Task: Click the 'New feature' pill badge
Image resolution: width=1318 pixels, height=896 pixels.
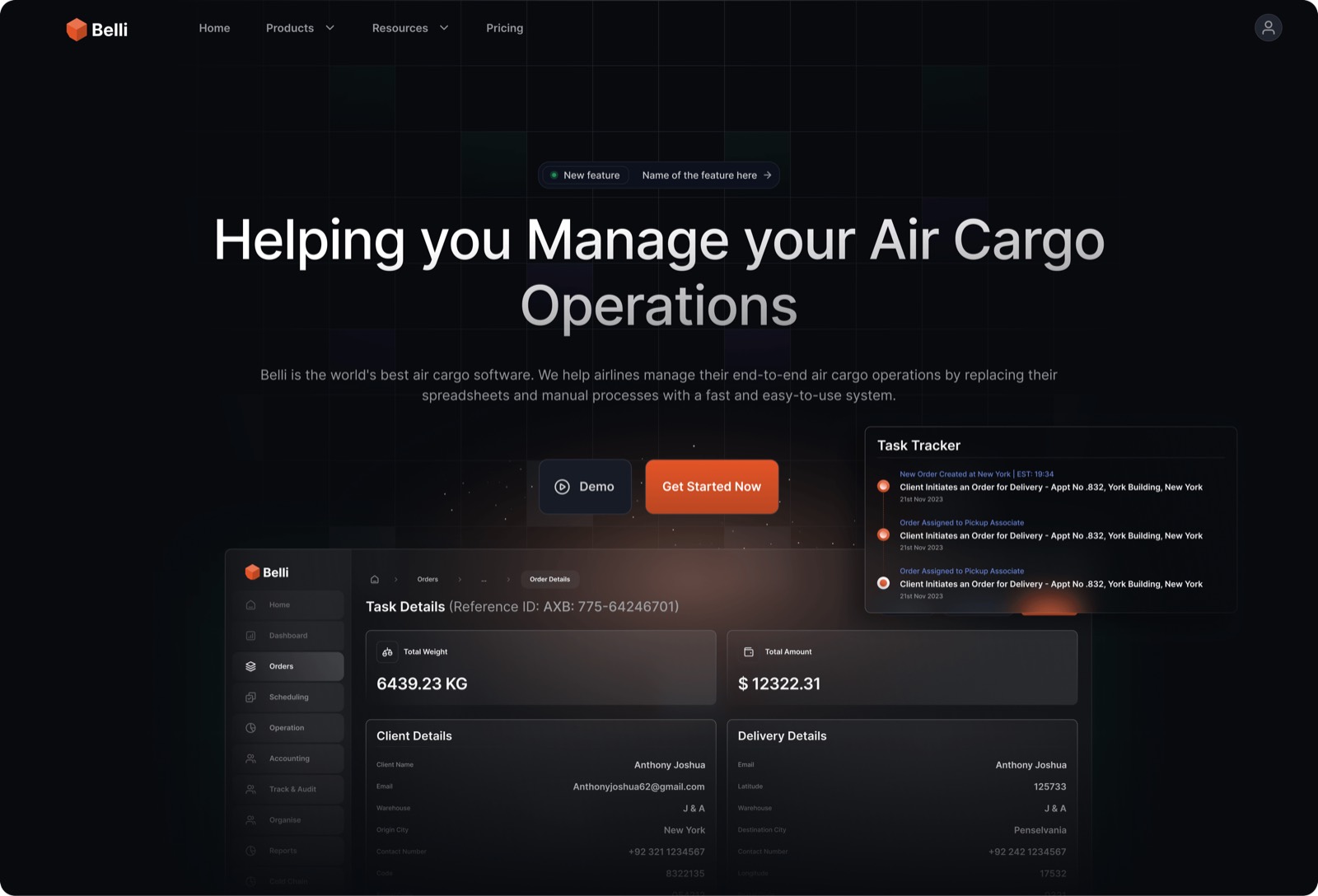Action: pyautogui.click(x=585, y=175)
